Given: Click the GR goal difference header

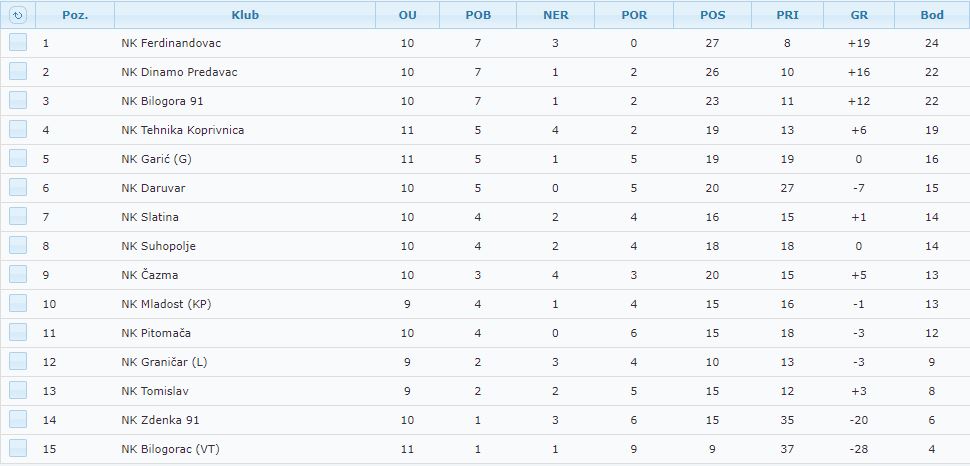Looking at the screenshot, I should 859,15.
